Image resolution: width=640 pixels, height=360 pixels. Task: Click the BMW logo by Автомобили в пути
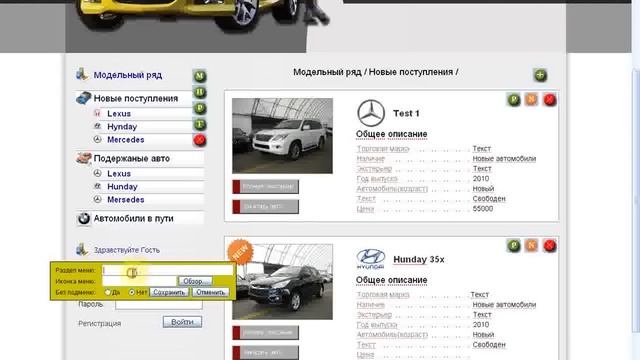(x=84, y=219)
